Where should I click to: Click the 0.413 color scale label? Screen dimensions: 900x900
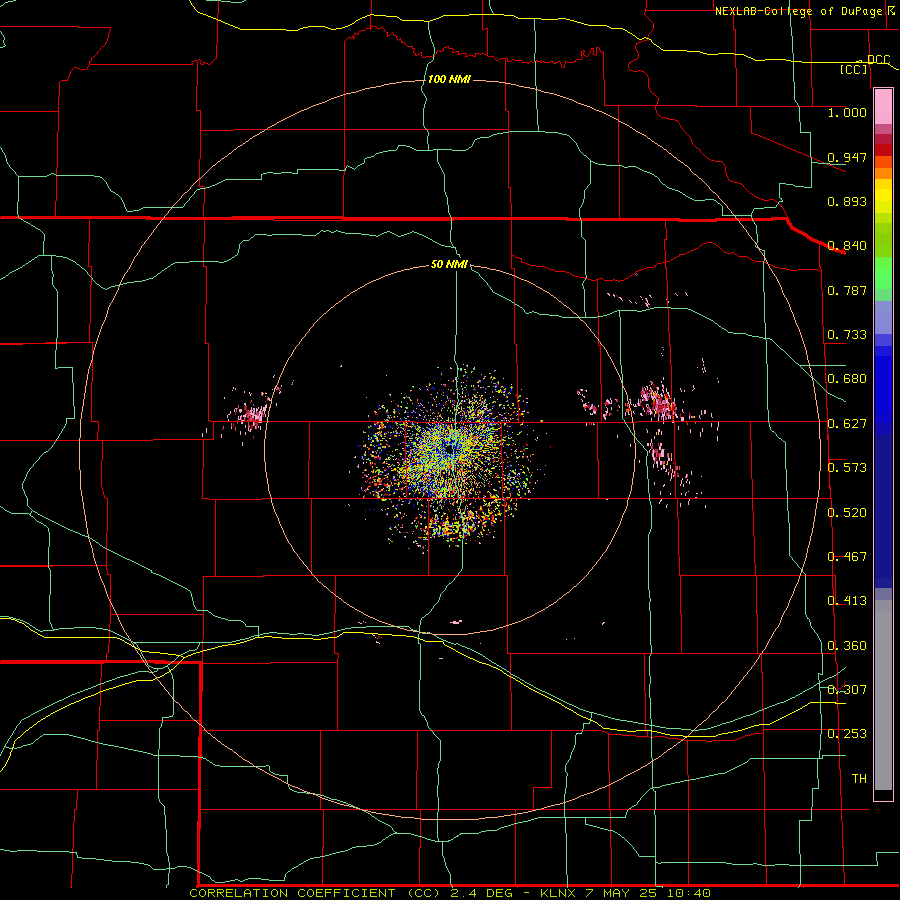point(847,601)
